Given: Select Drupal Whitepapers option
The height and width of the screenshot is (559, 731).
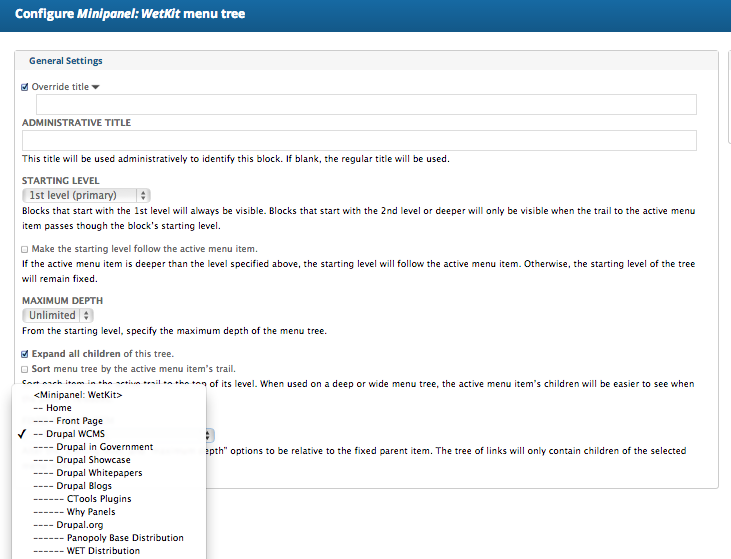Looking at the screenshot, I should click(x=109, y=473).
